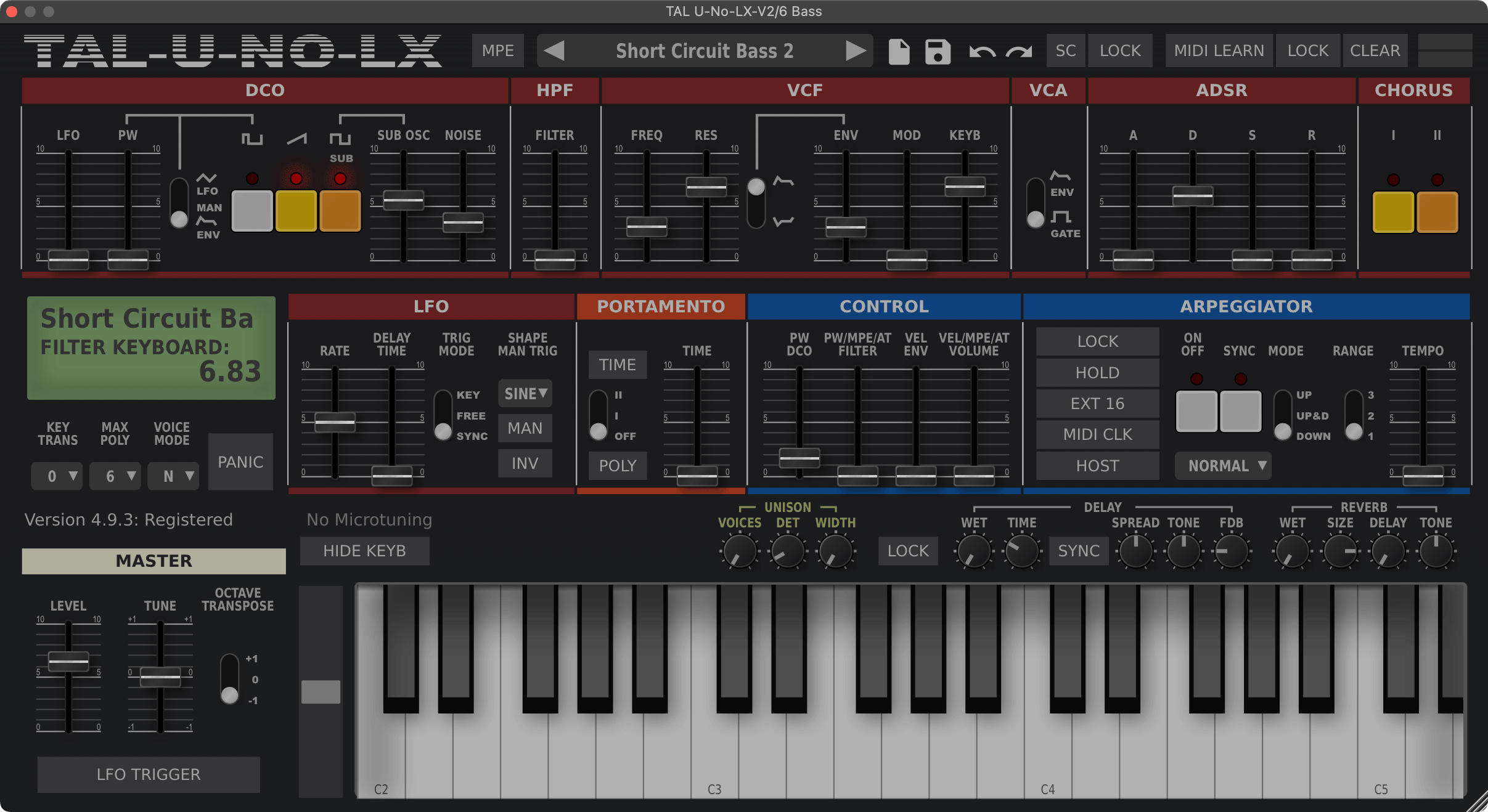
Task: Open the LFO SINE shape dropdown
Action: [525, 394]
